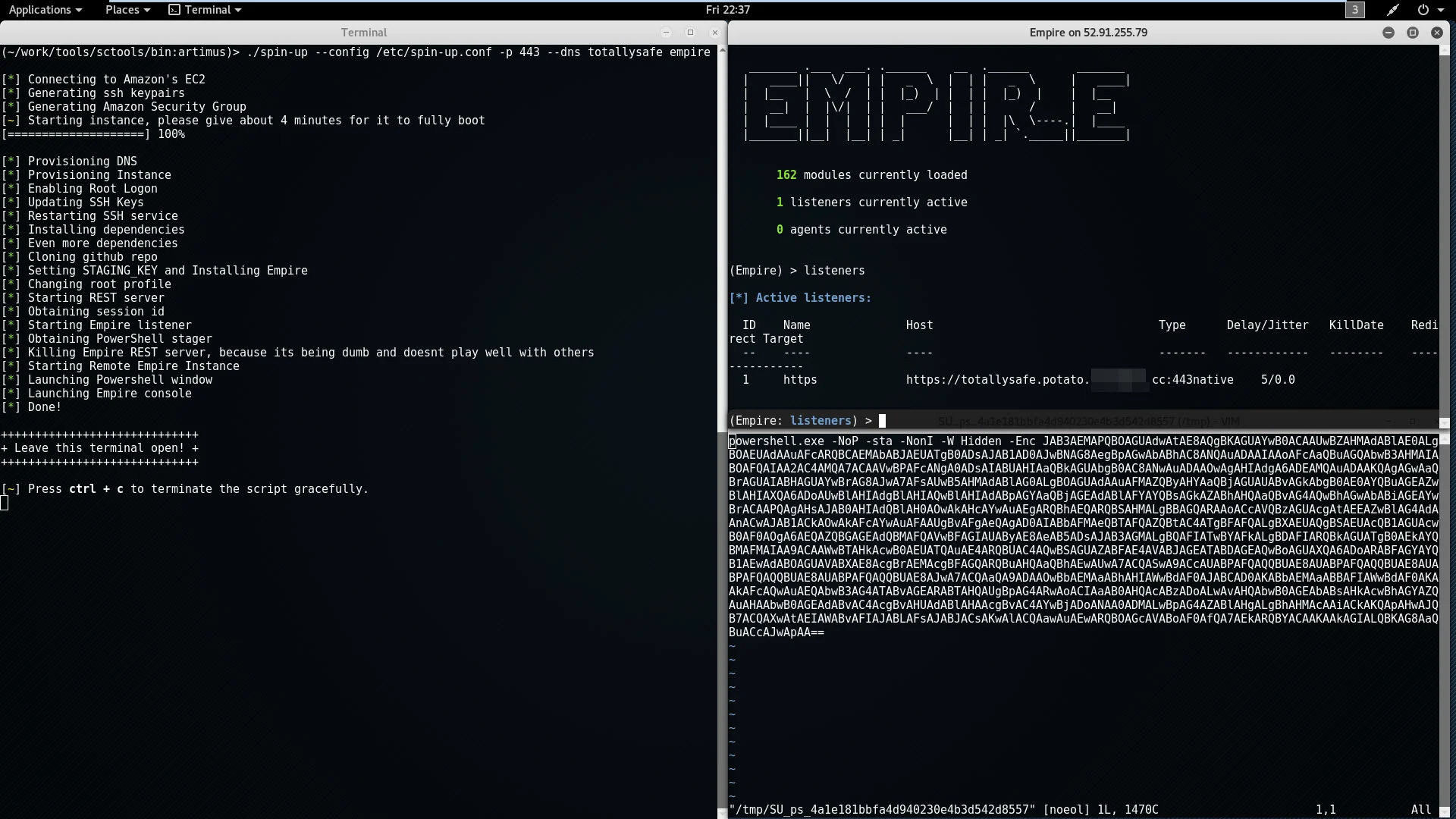This screenshot has width=1456, height=819.
Task: Click '0 agents currently active' text
Action: click(x=861, y=230)
